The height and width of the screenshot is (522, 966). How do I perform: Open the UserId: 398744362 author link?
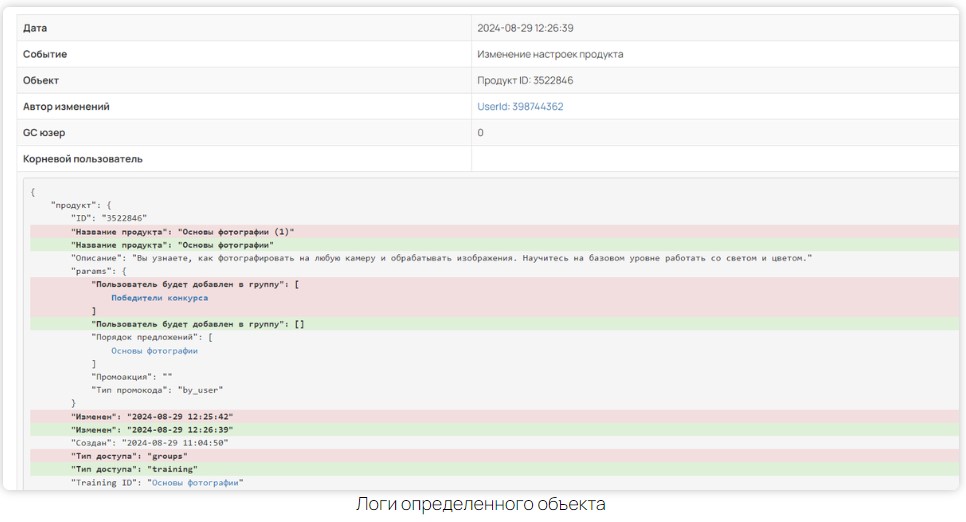pos(520,107)
